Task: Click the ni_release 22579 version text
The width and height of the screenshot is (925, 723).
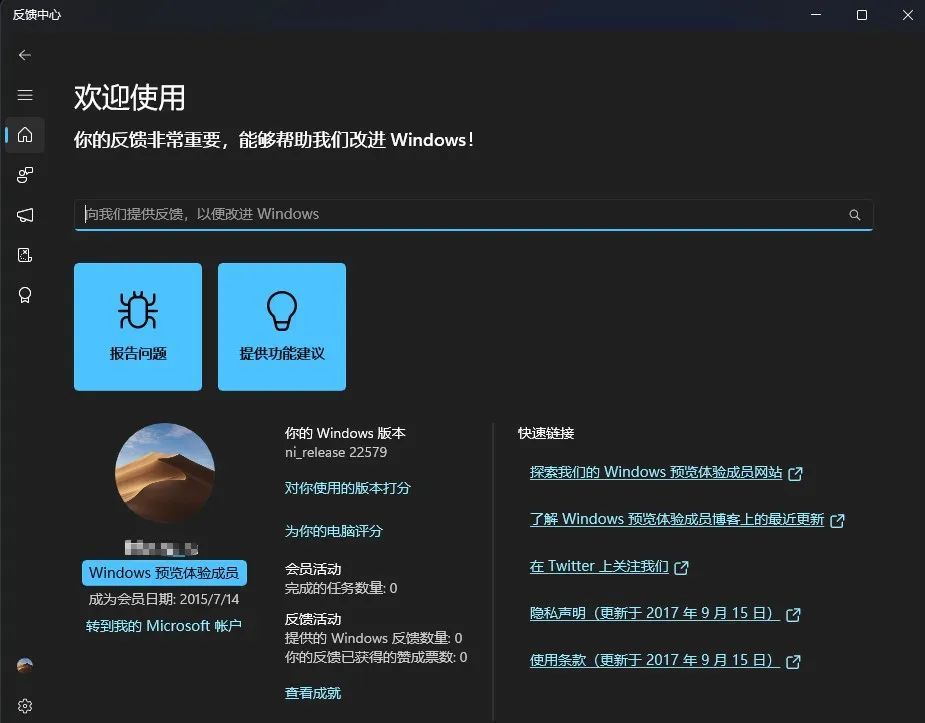Action: click(x=336, y=452)
